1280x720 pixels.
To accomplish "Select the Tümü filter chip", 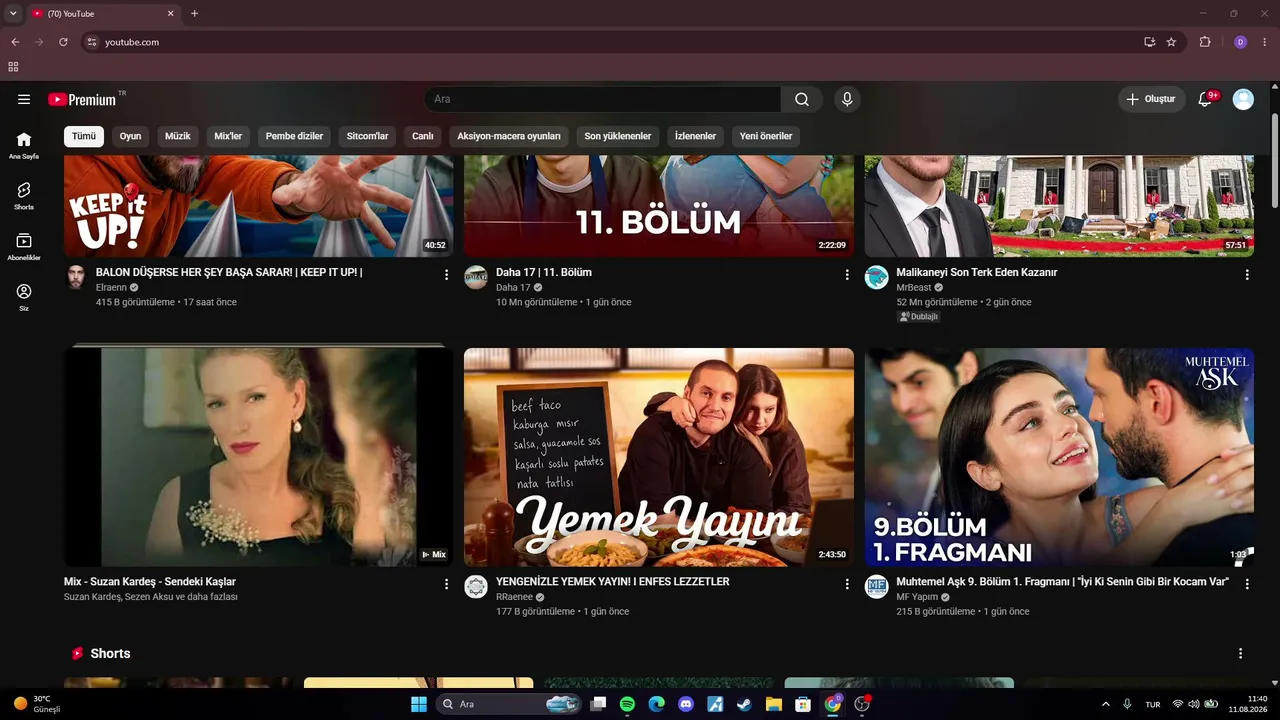I will point(84,136).
